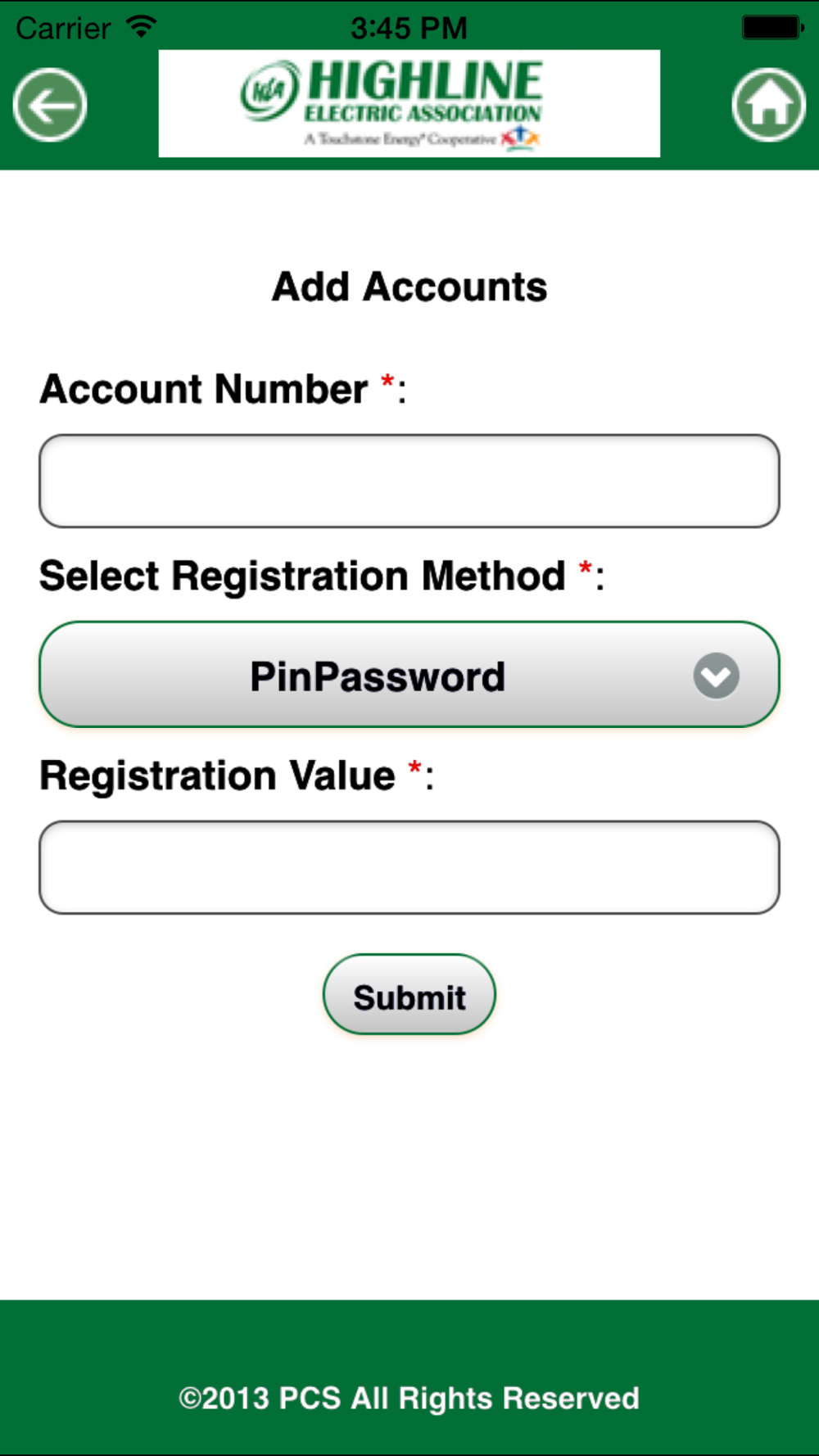Screen dimensions: 819x1456
Task: Open the PinPassword registration method dropdown
Action: tap(409, 675)
